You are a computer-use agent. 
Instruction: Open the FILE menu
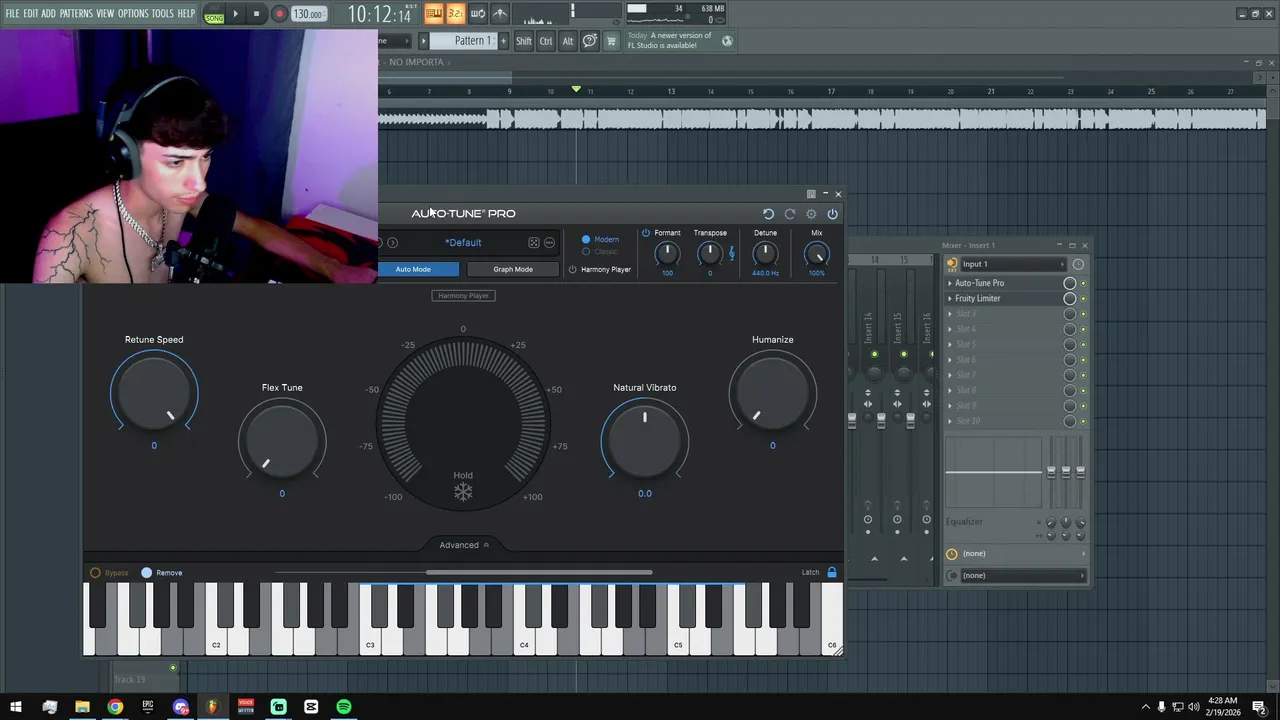point(12,13)
